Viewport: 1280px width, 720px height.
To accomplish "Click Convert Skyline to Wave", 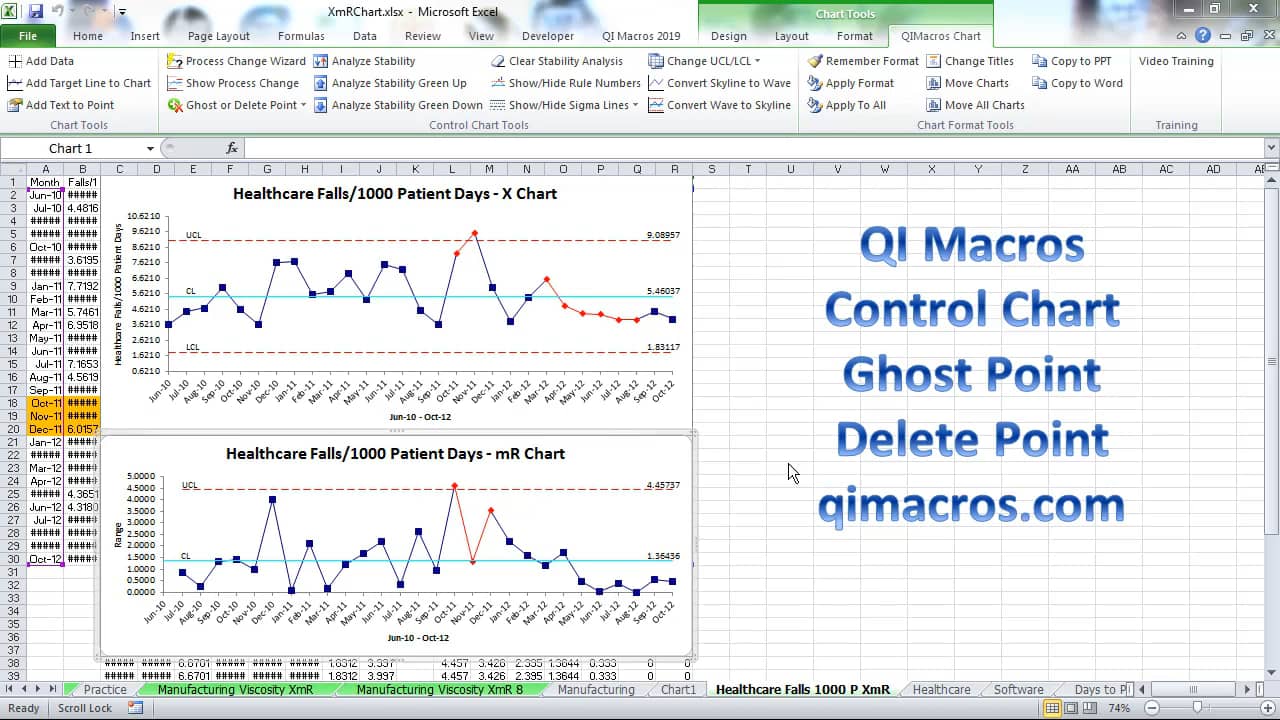I will (719, 83).
